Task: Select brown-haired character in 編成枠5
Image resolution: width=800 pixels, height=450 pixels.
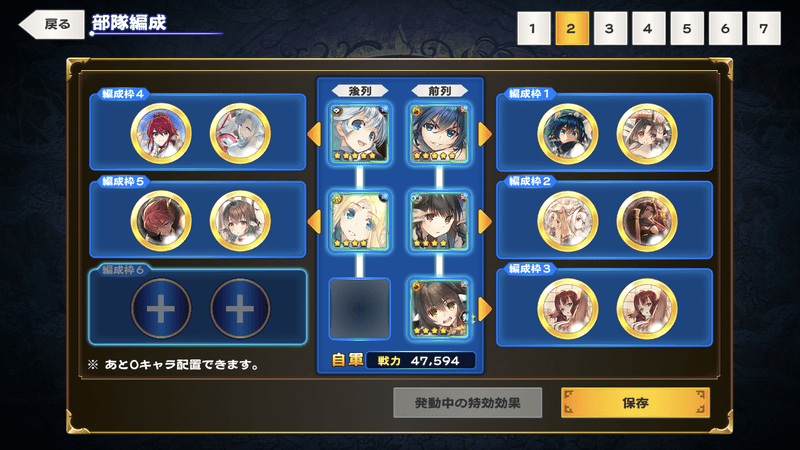Action: click(240, 221)
